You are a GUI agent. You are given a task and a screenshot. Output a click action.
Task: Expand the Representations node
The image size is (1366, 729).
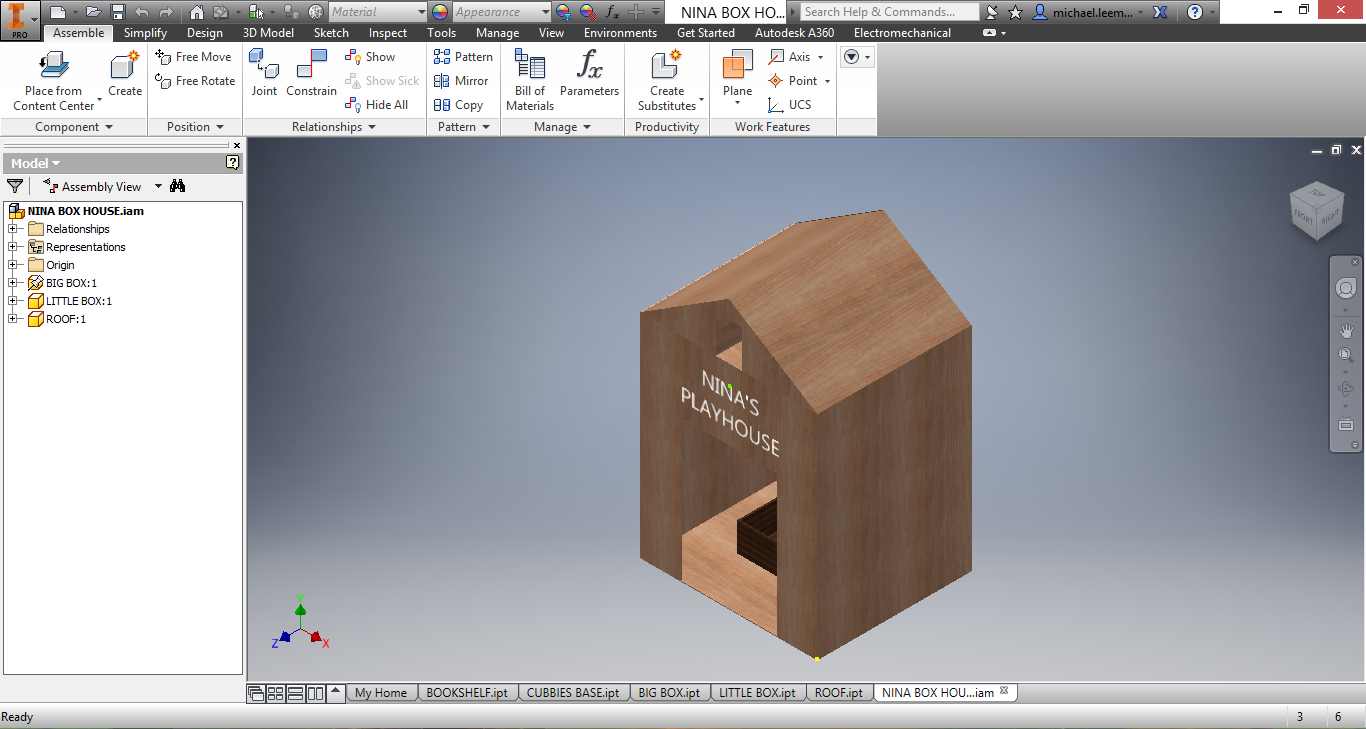click(13, 247)
